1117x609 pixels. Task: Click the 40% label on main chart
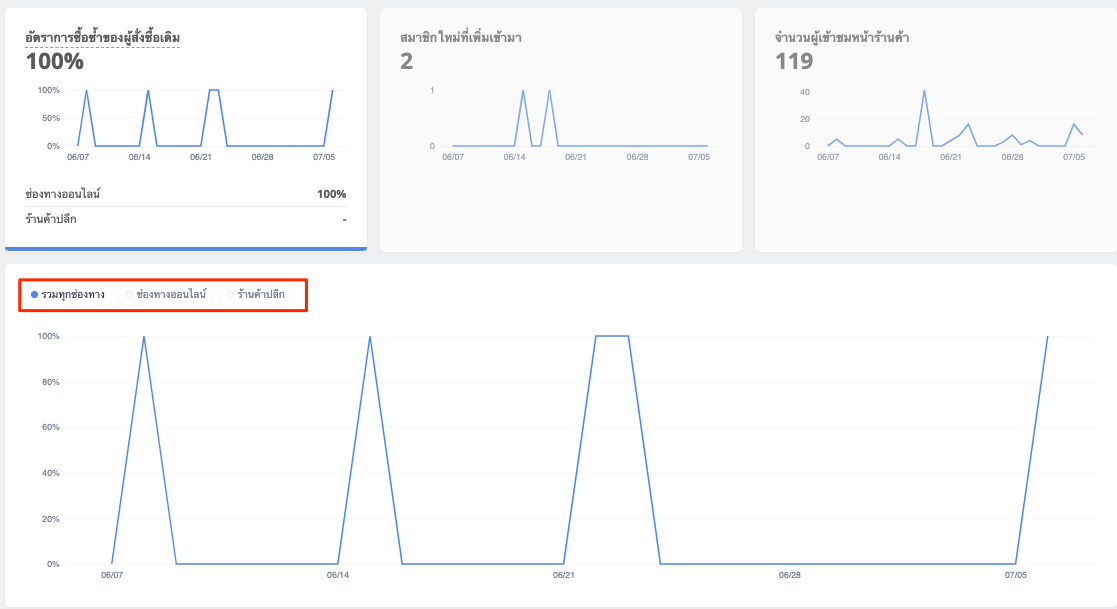51,473
